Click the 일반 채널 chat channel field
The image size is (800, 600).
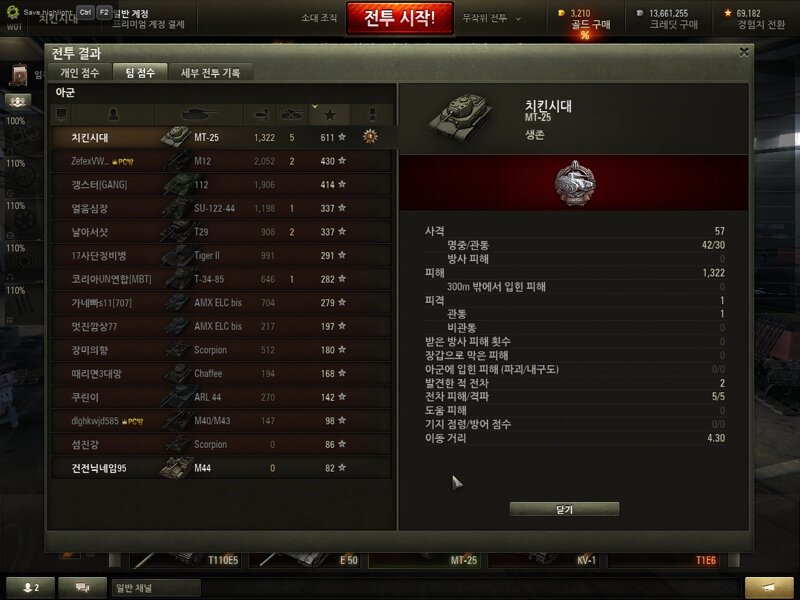point(156,588)
